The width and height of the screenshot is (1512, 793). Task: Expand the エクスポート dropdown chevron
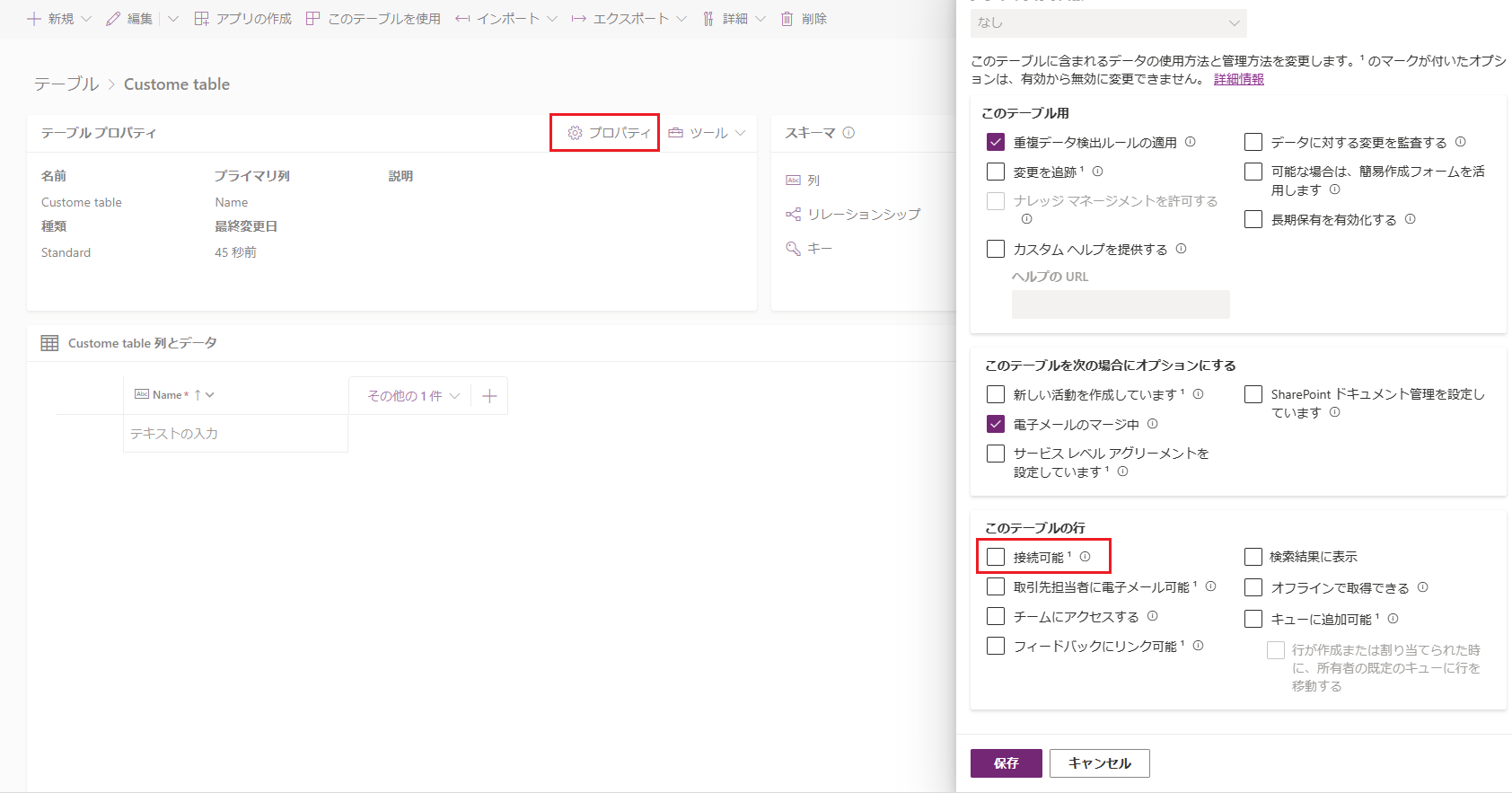681,19
